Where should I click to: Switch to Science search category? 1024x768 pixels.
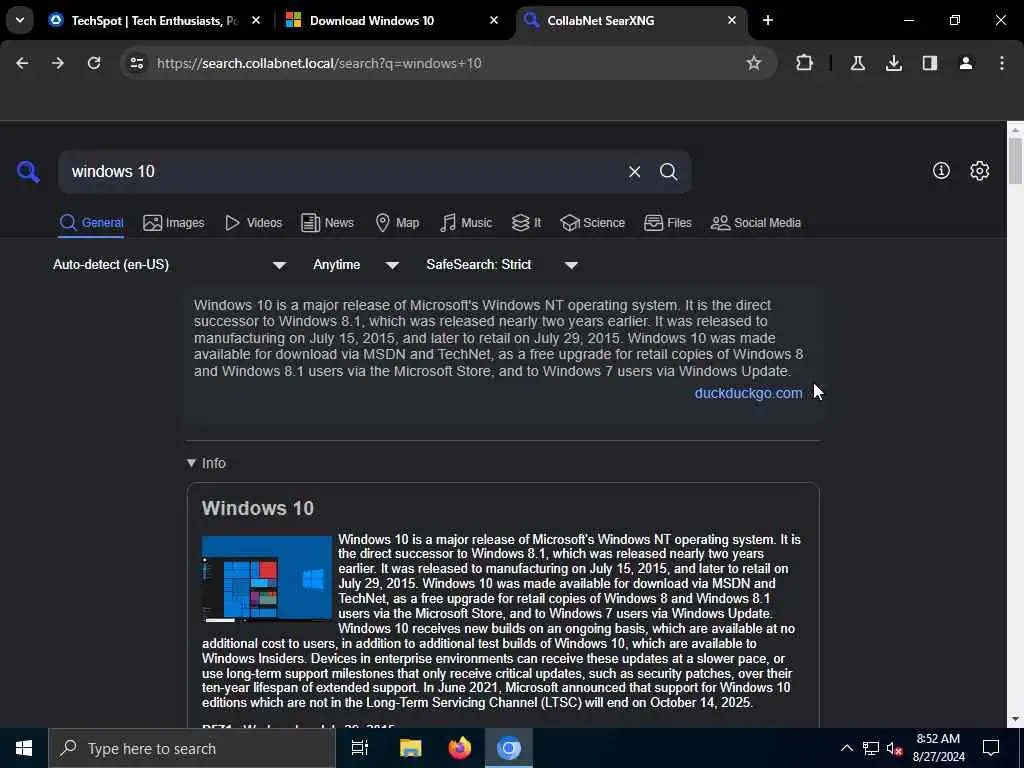click(592, 223)
